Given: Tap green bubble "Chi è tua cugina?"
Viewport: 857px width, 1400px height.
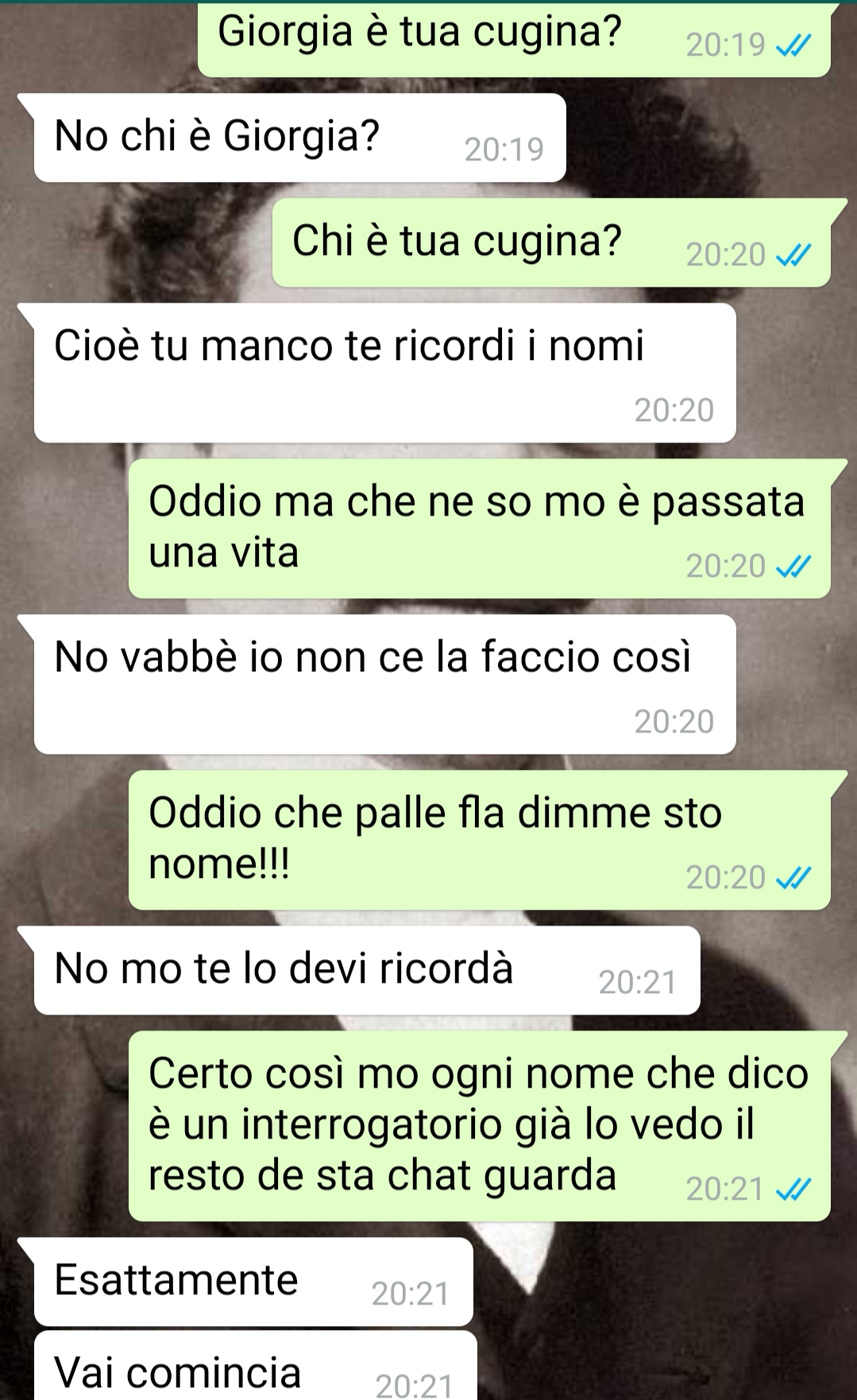Looking at the screenshot, I should click(x=551, y=242).
